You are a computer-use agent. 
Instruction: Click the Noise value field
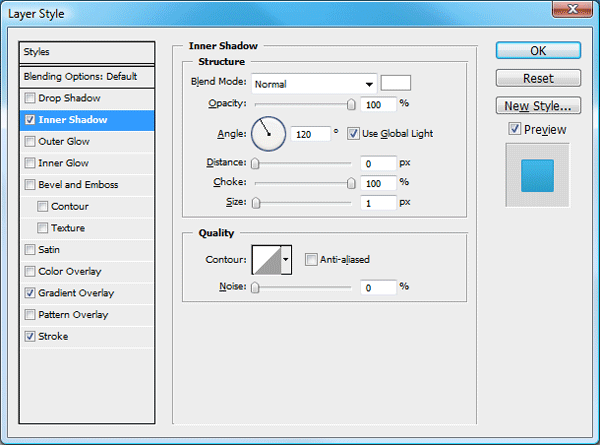pos(378,288)
